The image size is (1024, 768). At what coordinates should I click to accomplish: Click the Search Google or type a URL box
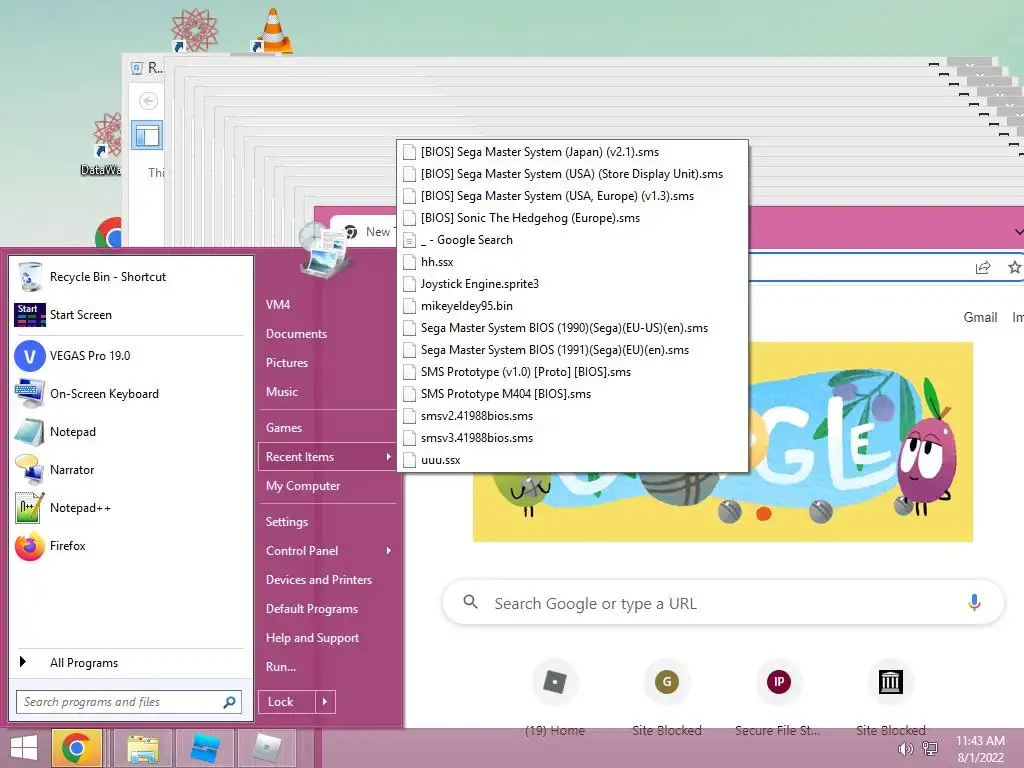pos(723,603)
